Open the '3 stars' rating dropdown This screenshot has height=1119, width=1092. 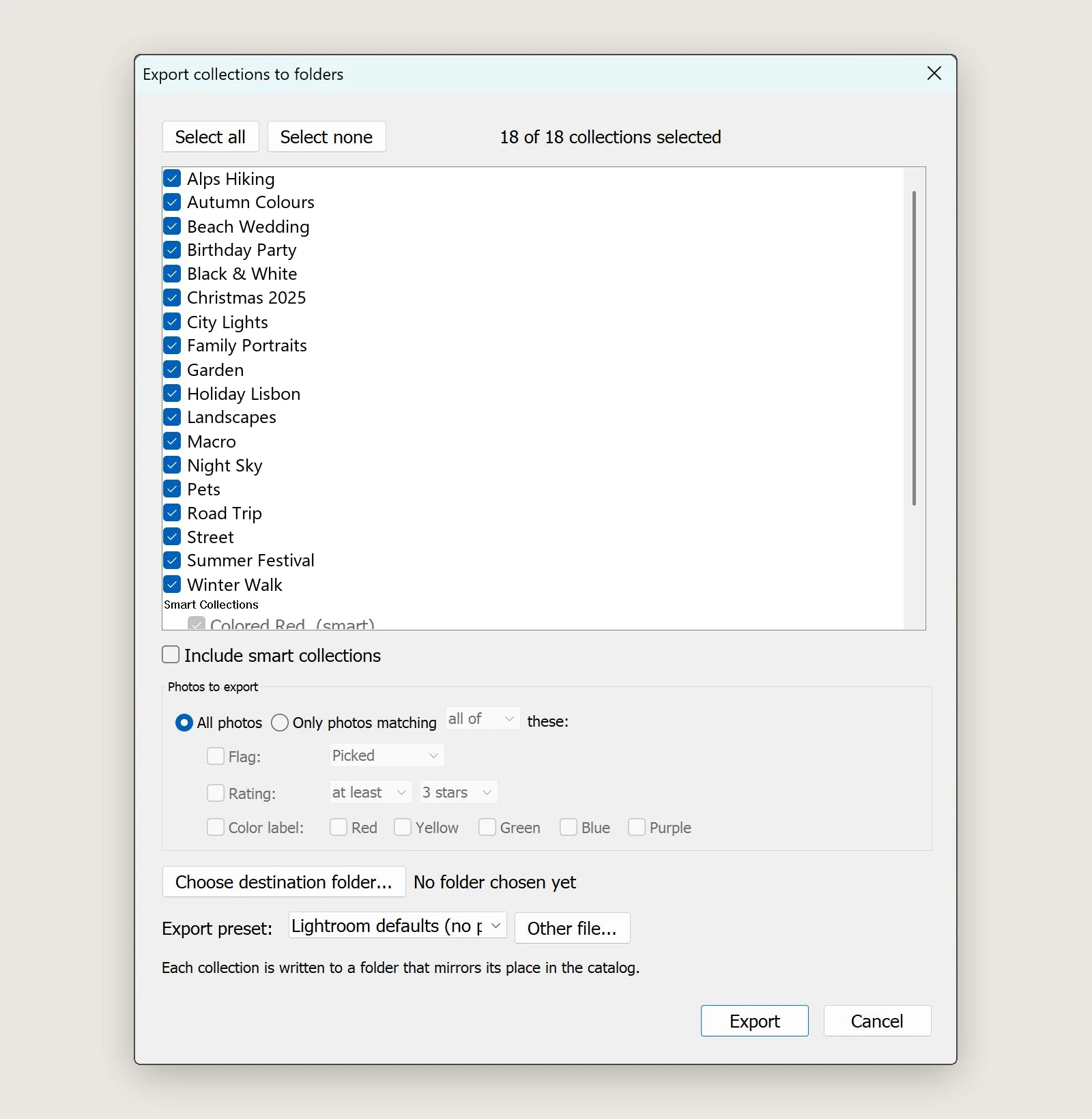(x=459, y=792)
